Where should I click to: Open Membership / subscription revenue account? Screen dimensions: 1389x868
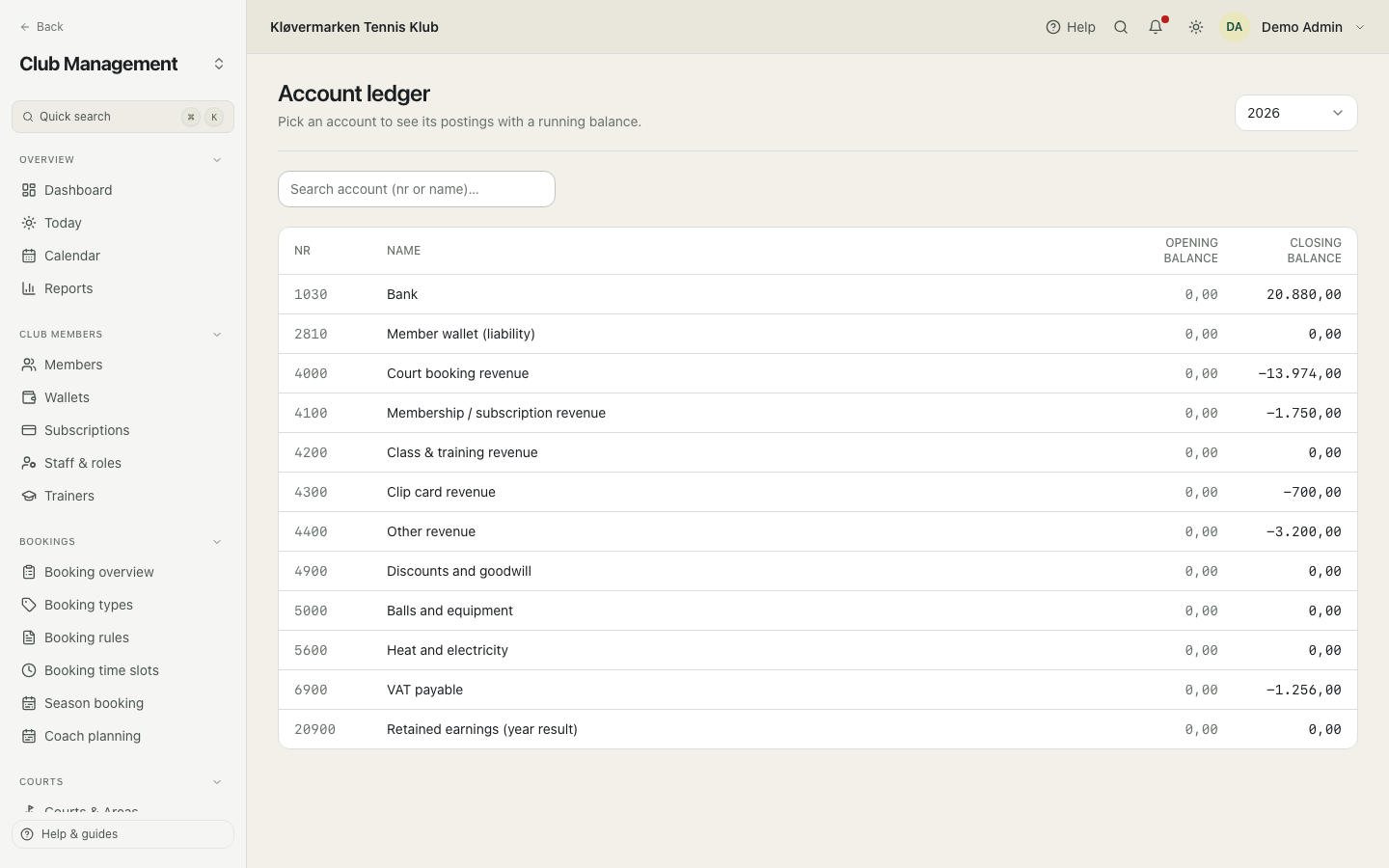point(818,413)
